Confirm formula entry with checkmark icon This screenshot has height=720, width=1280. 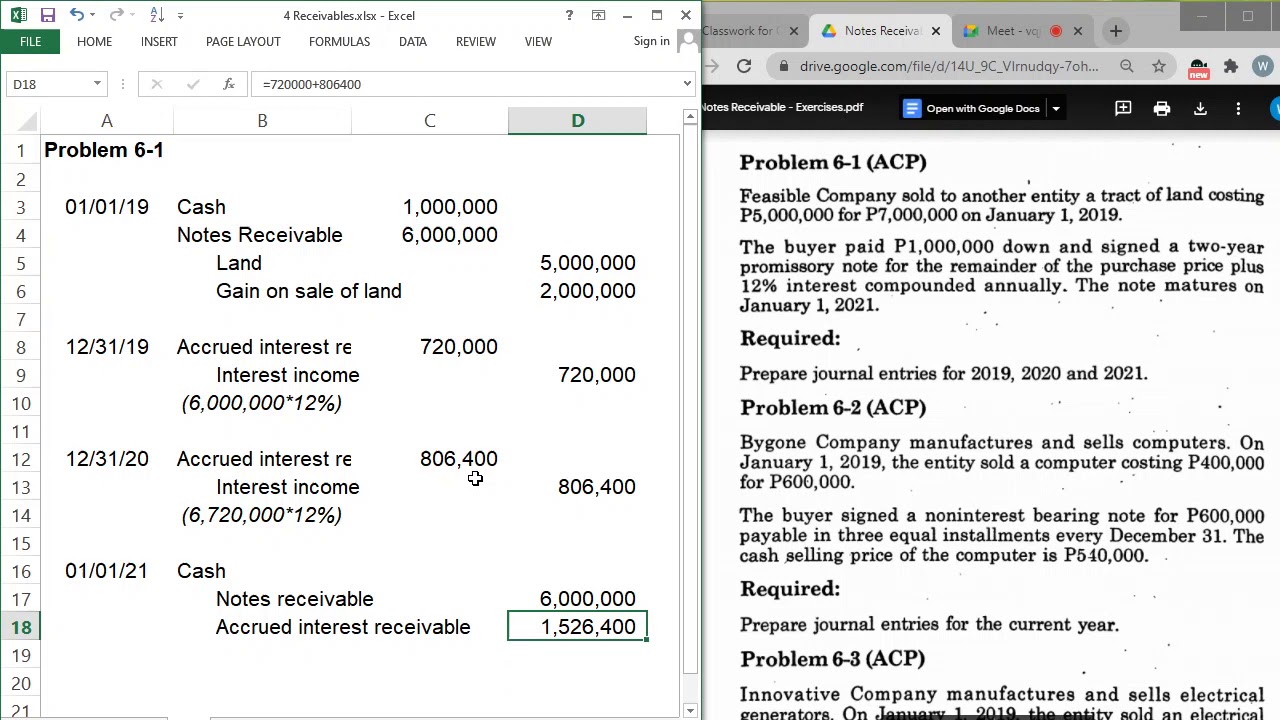point(193,84)
